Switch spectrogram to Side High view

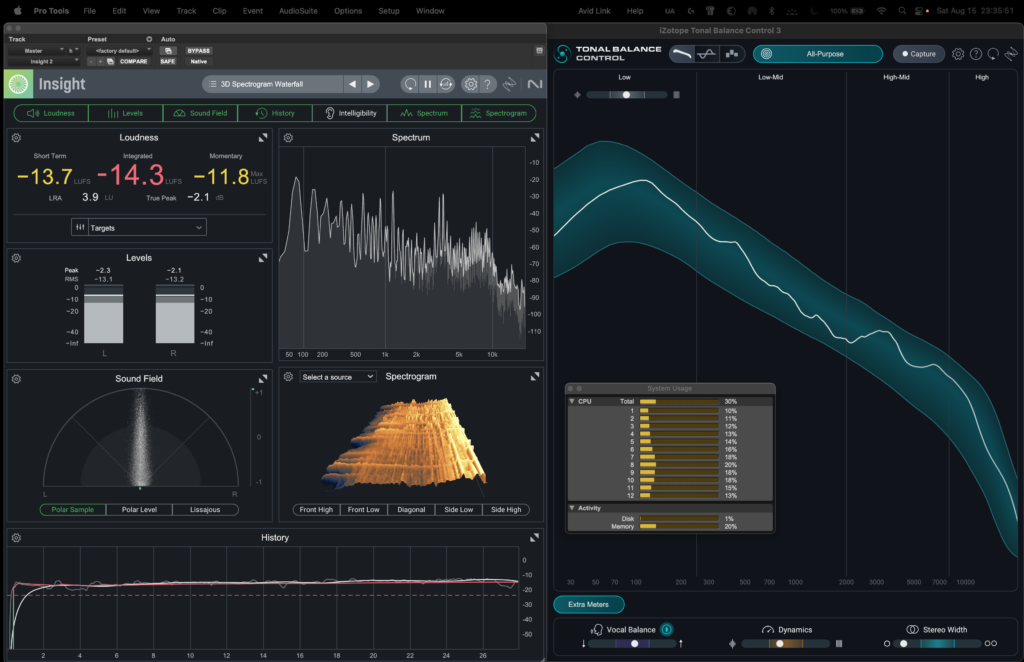click(506, 510)
